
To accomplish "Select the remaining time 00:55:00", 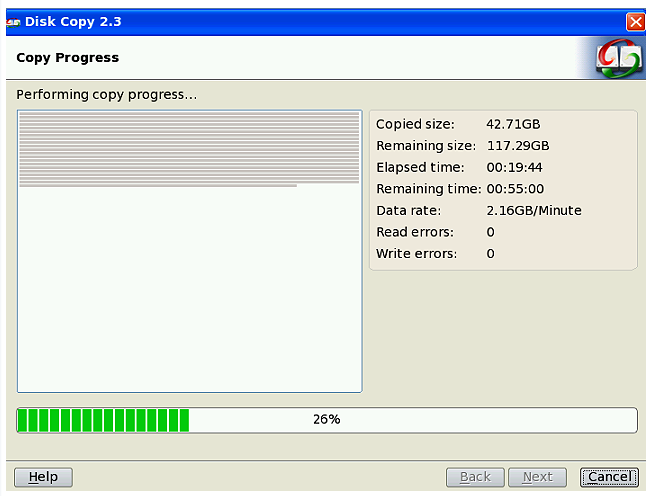I will [x=515, y=189].
